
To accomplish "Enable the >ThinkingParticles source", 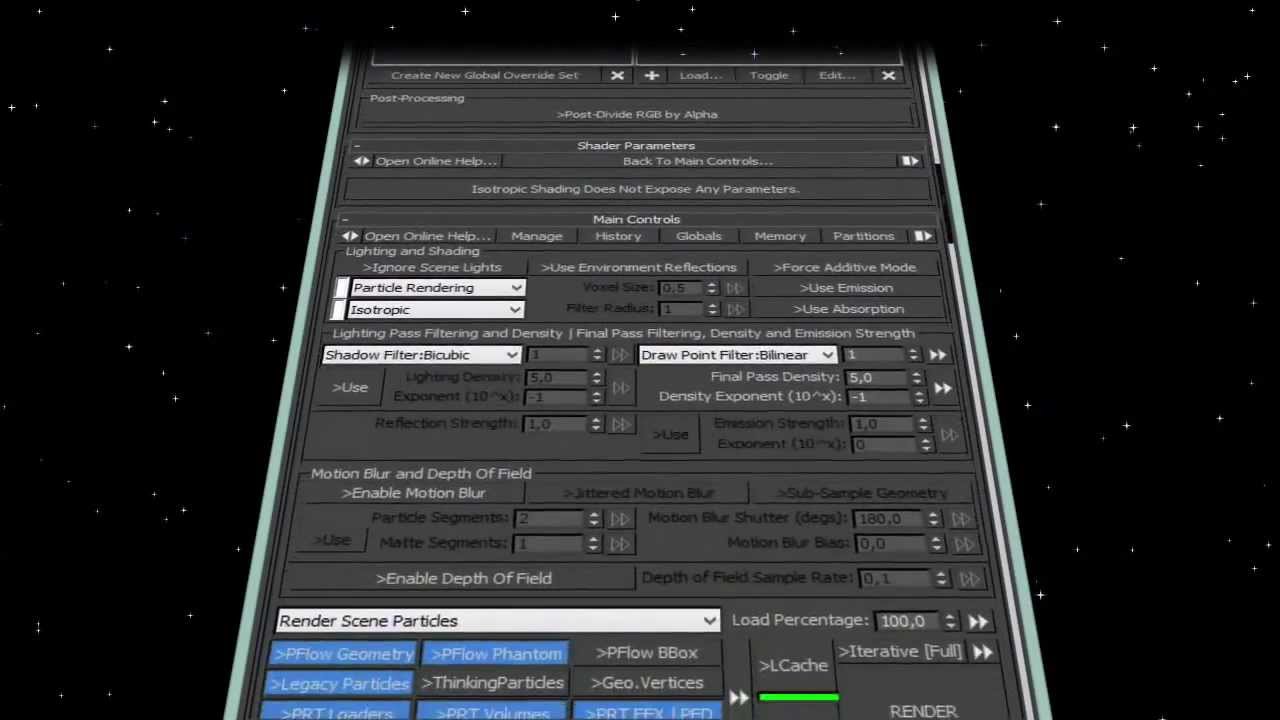I will point(492,683).
